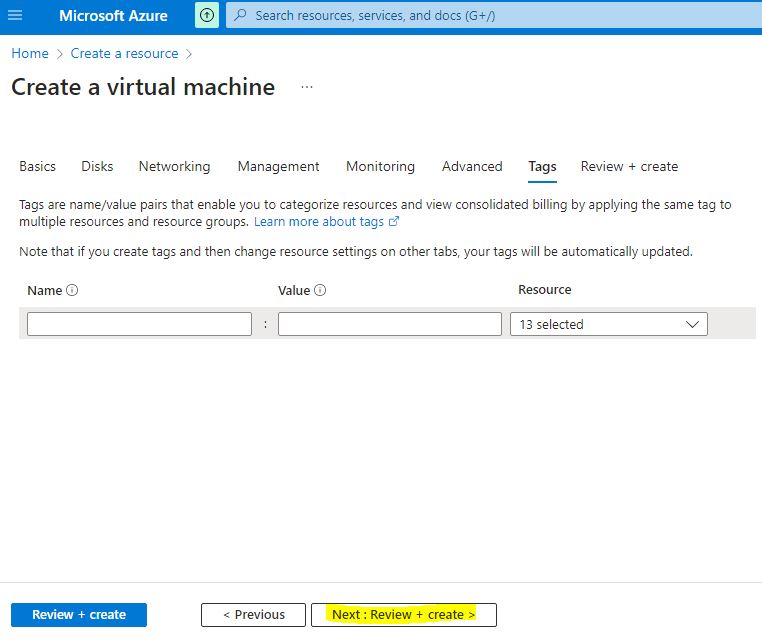Select the Monitoring tab
The height and width of the screenshot is (639, 762).
point(380,167)
